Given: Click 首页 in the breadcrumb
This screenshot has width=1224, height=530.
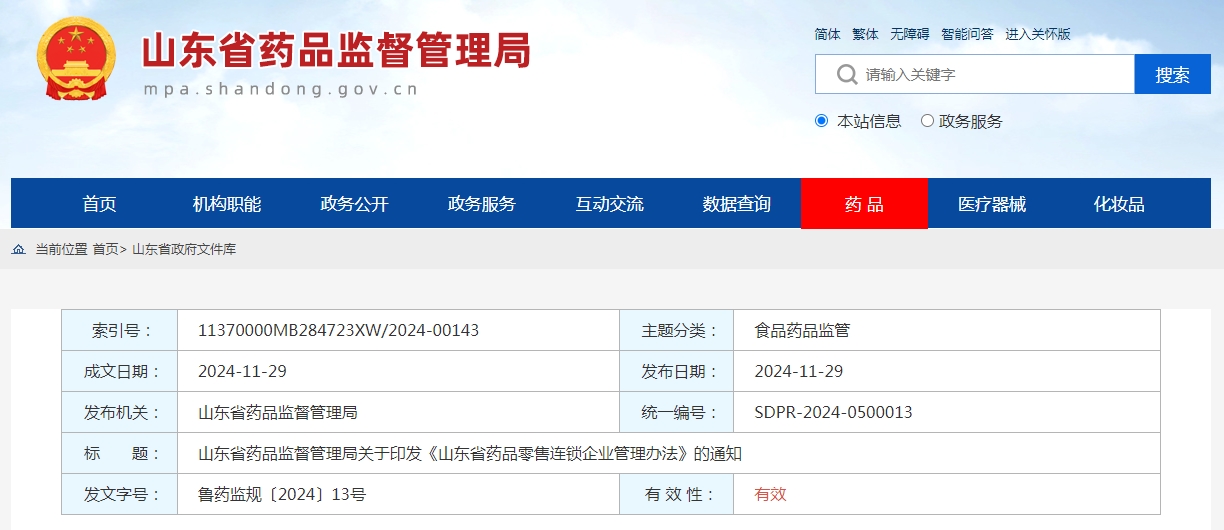Looking at the screenshot, I should pyautogui.click(x=105, y=249).
